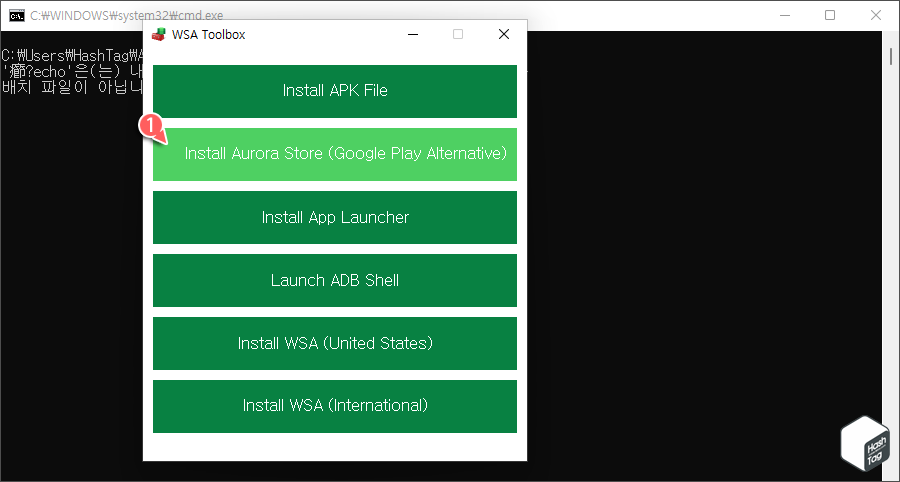Select Install WSA (International)
900x482 pixels.
(x=335, y=406)
